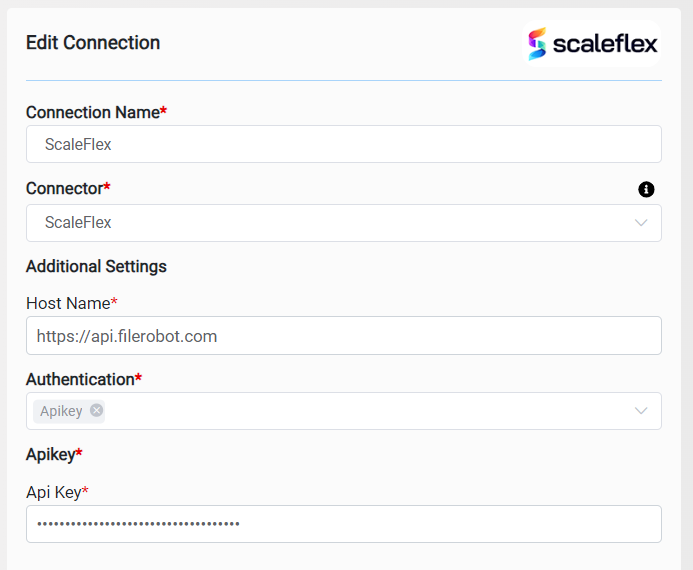Screen dimensions: 693x570
Task: Click the Additional Settings heading
Action: [x=96, y=266]
